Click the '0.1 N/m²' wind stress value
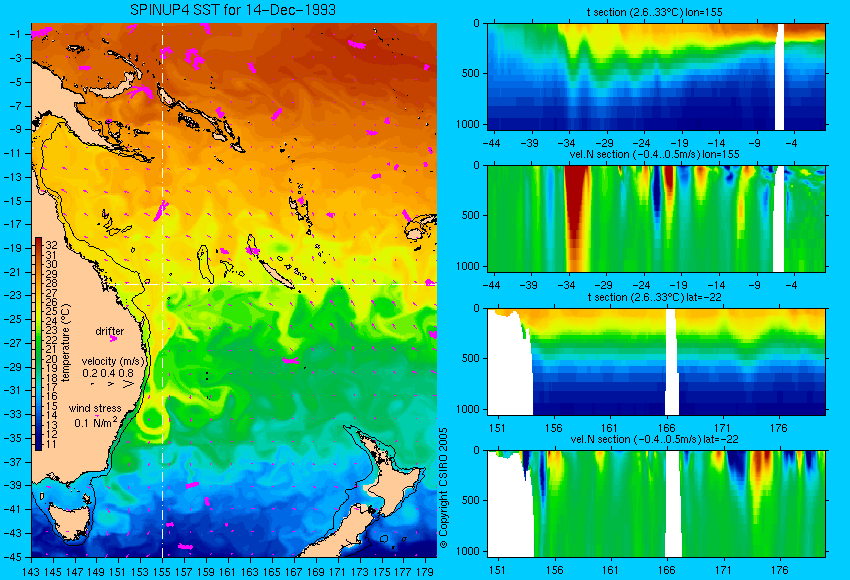The width and height of the screenshot is (850, 580). [x=96, y=422]
